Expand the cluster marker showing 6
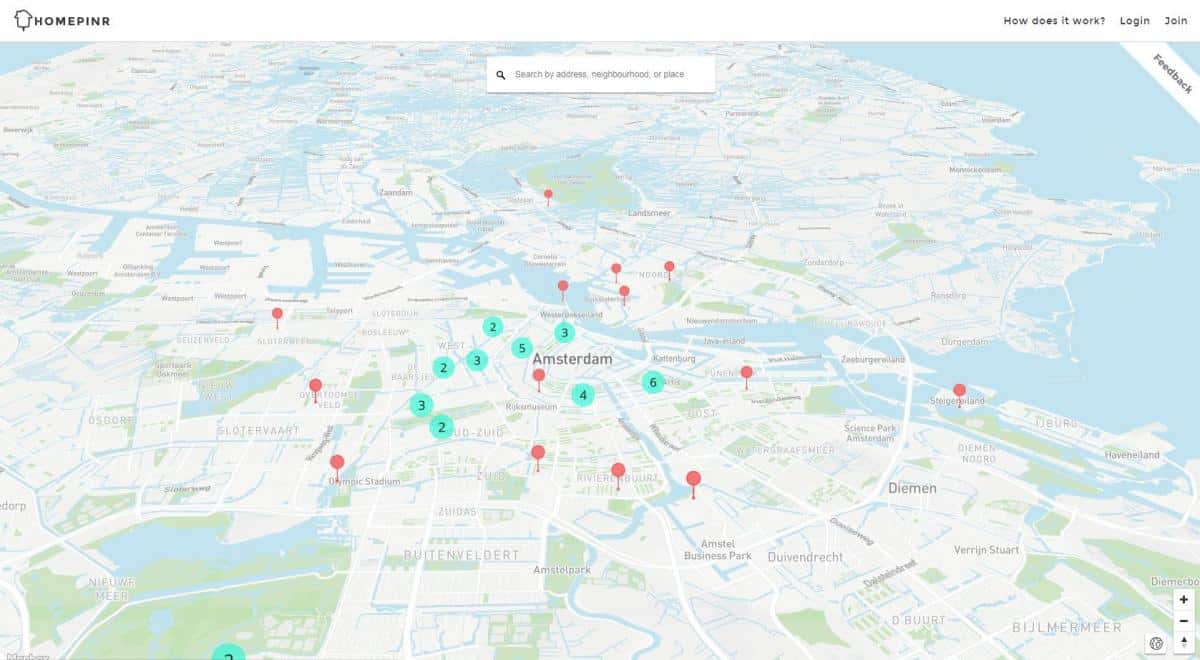 click(x=653, y=382)
